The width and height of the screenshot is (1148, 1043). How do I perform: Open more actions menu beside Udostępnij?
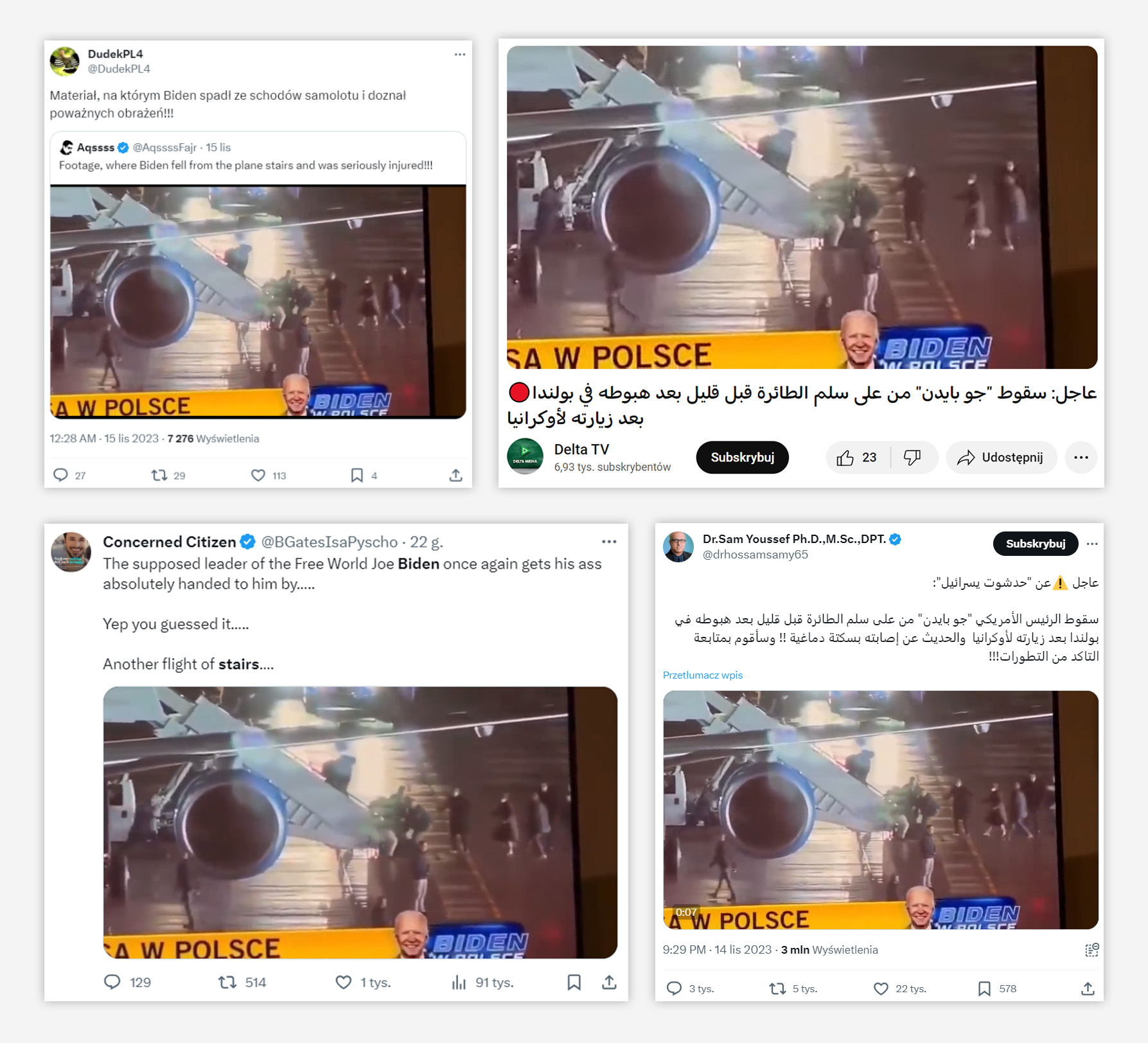pyautogui.click(x=1081, y=458)
